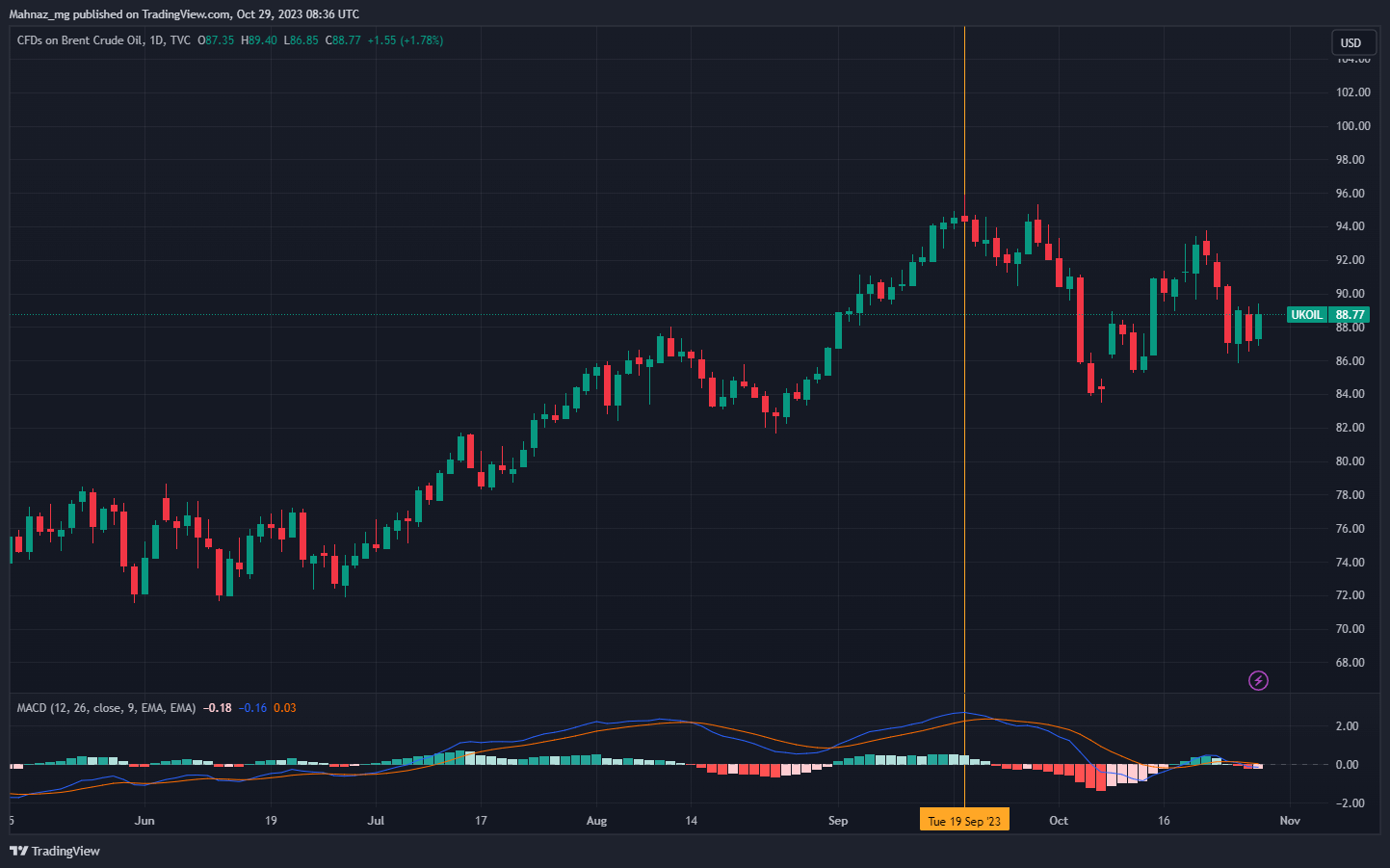The width and height of the screenshot is (1390, 868).
Task: Click the Jul label on time axis
Action: coord(376,821)
